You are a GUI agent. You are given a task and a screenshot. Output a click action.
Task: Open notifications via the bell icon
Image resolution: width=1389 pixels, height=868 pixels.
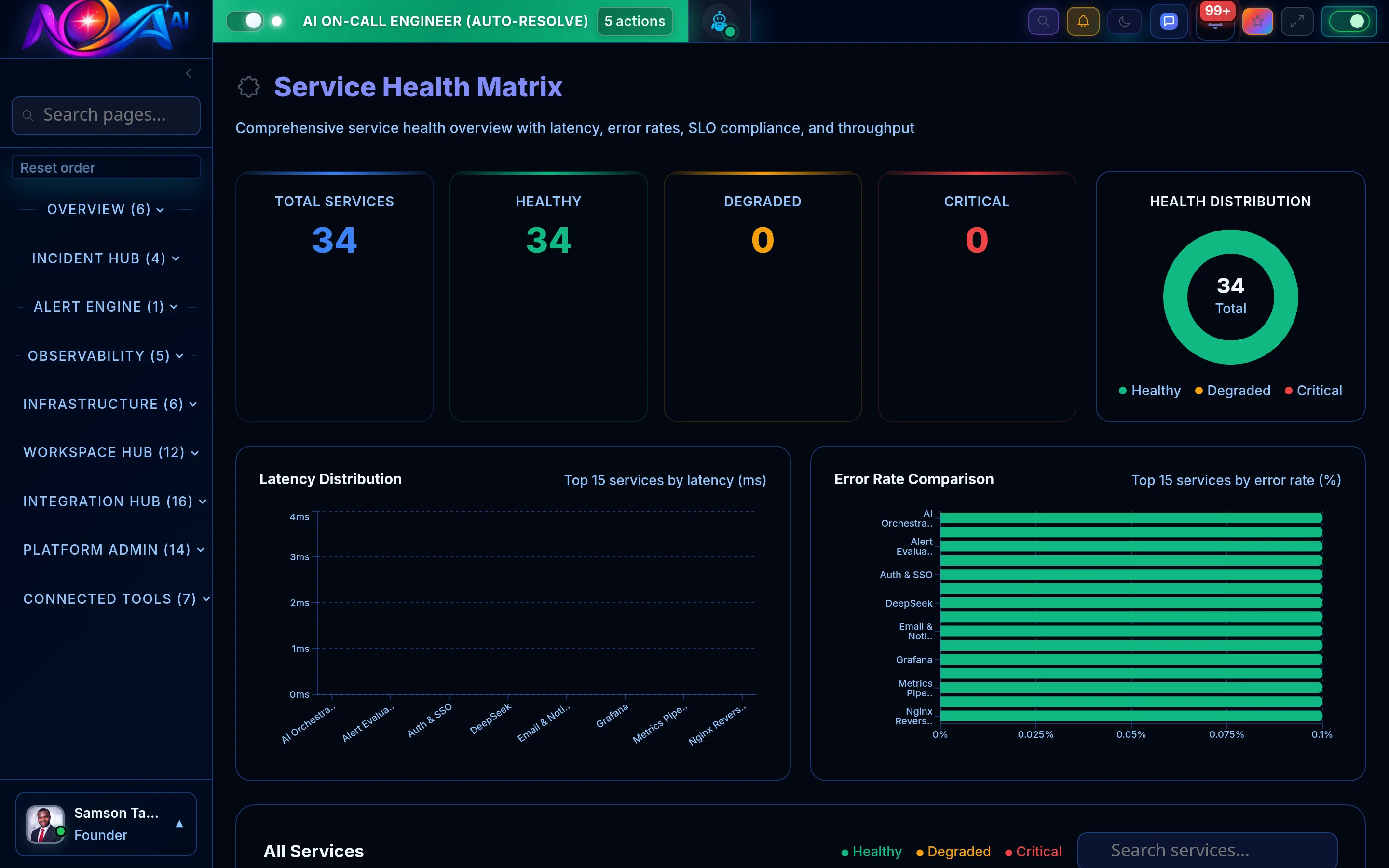[1083, 21]
